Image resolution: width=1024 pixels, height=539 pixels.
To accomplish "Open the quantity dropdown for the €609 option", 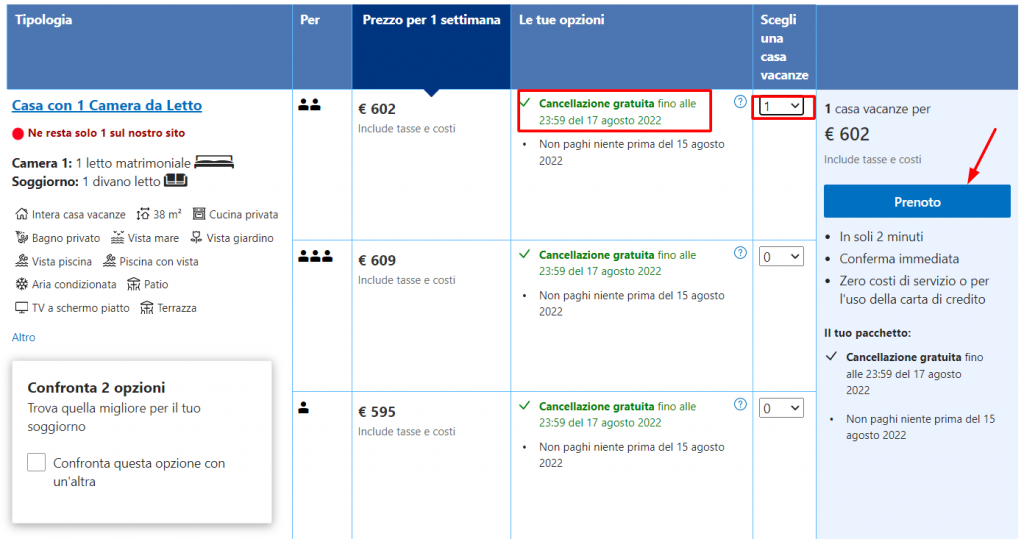I will (781, 257).
